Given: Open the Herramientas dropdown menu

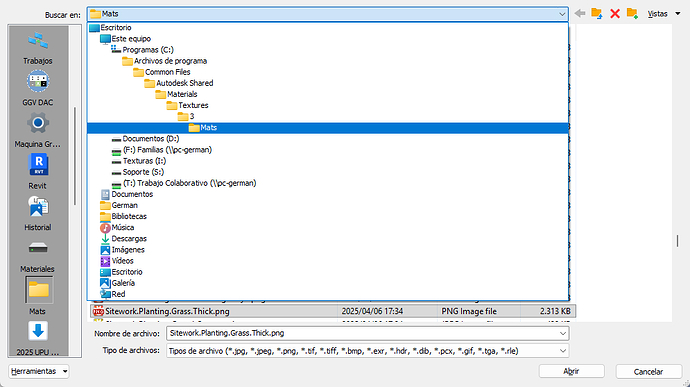Looking at the screenshot, I should [x=39, y=371].
